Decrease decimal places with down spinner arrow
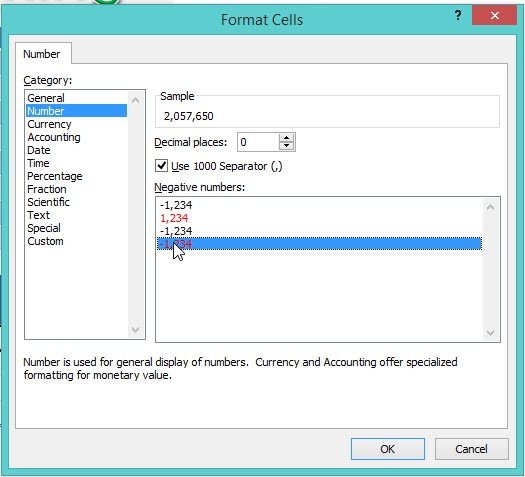 tap(286, 146)
